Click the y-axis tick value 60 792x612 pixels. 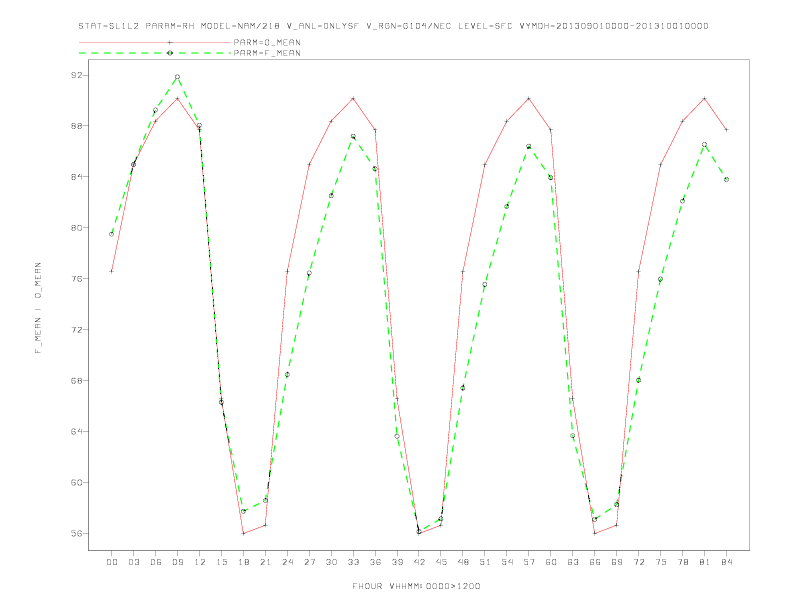point(76,483)
